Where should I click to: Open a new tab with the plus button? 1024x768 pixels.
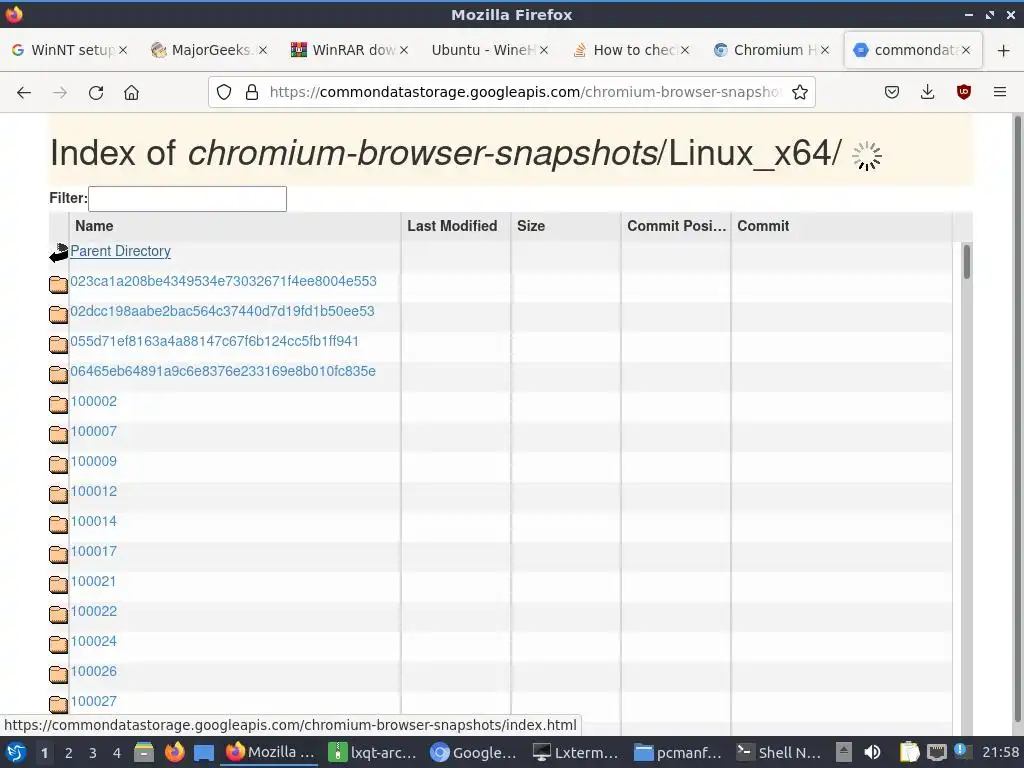(1004, 50)
